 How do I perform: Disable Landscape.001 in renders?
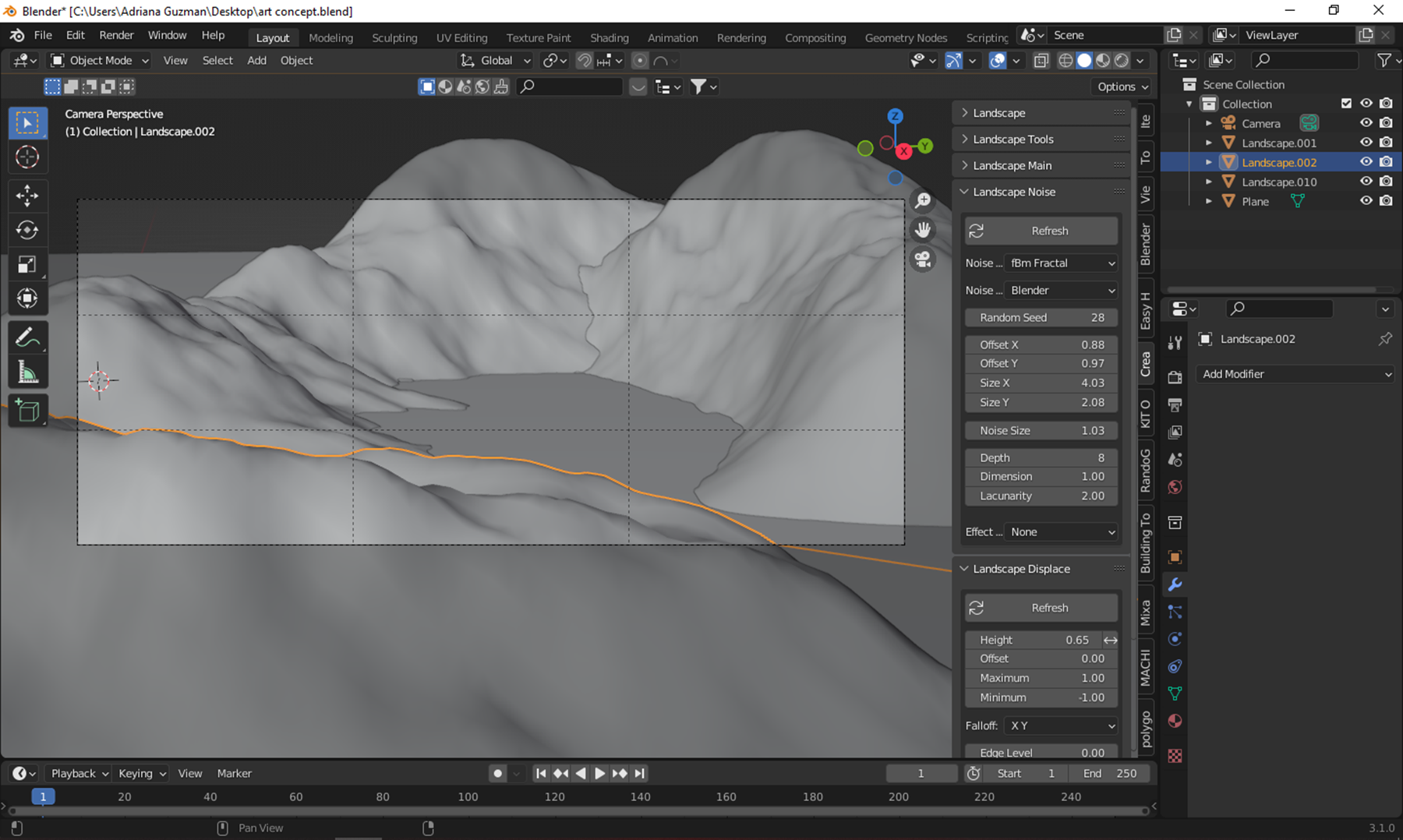(1386, 143)
